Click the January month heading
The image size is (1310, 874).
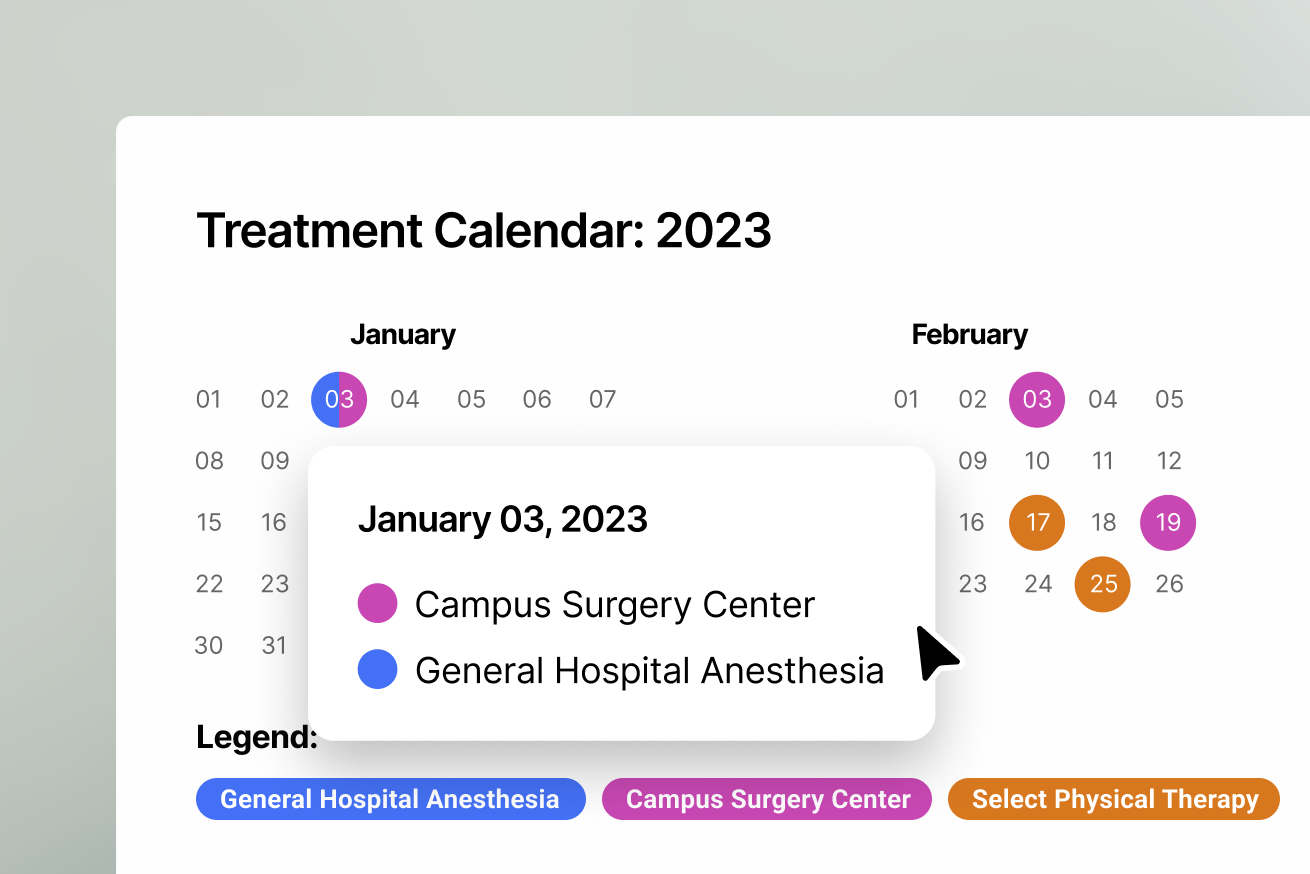403,335
